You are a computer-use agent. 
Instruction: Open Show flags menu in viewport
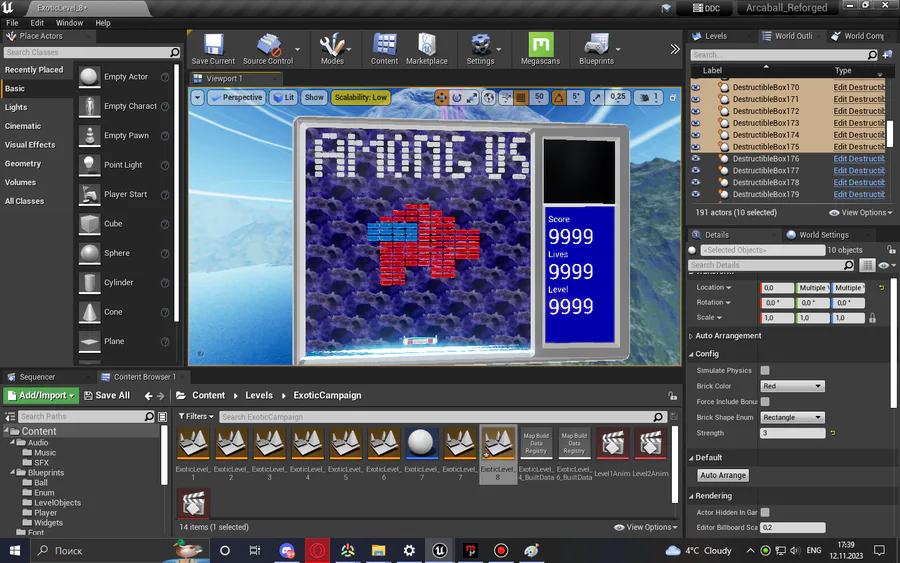[314, 98]
